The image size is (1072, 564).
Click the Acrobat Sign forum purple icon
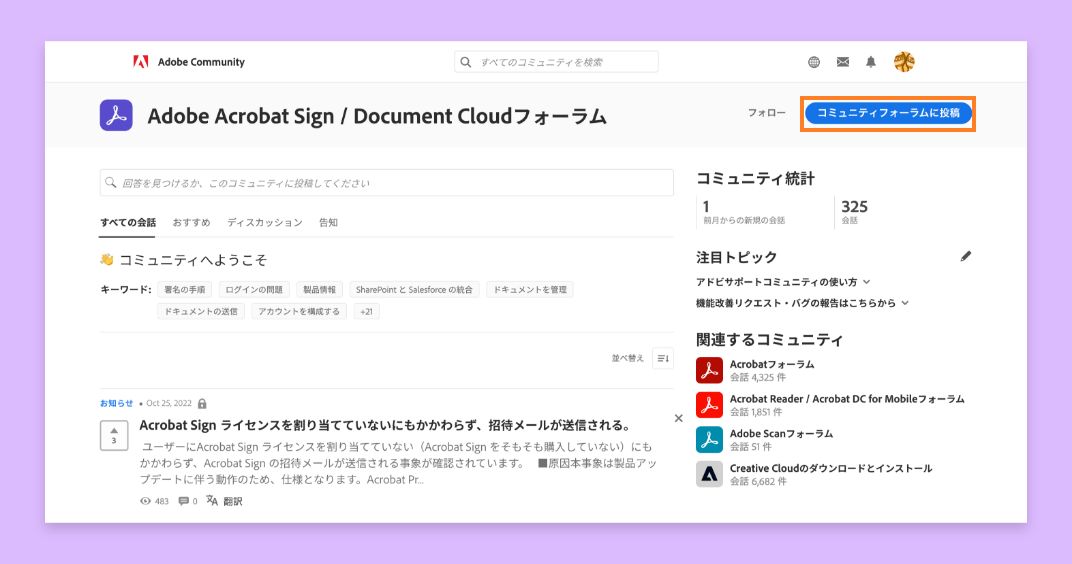116,115
